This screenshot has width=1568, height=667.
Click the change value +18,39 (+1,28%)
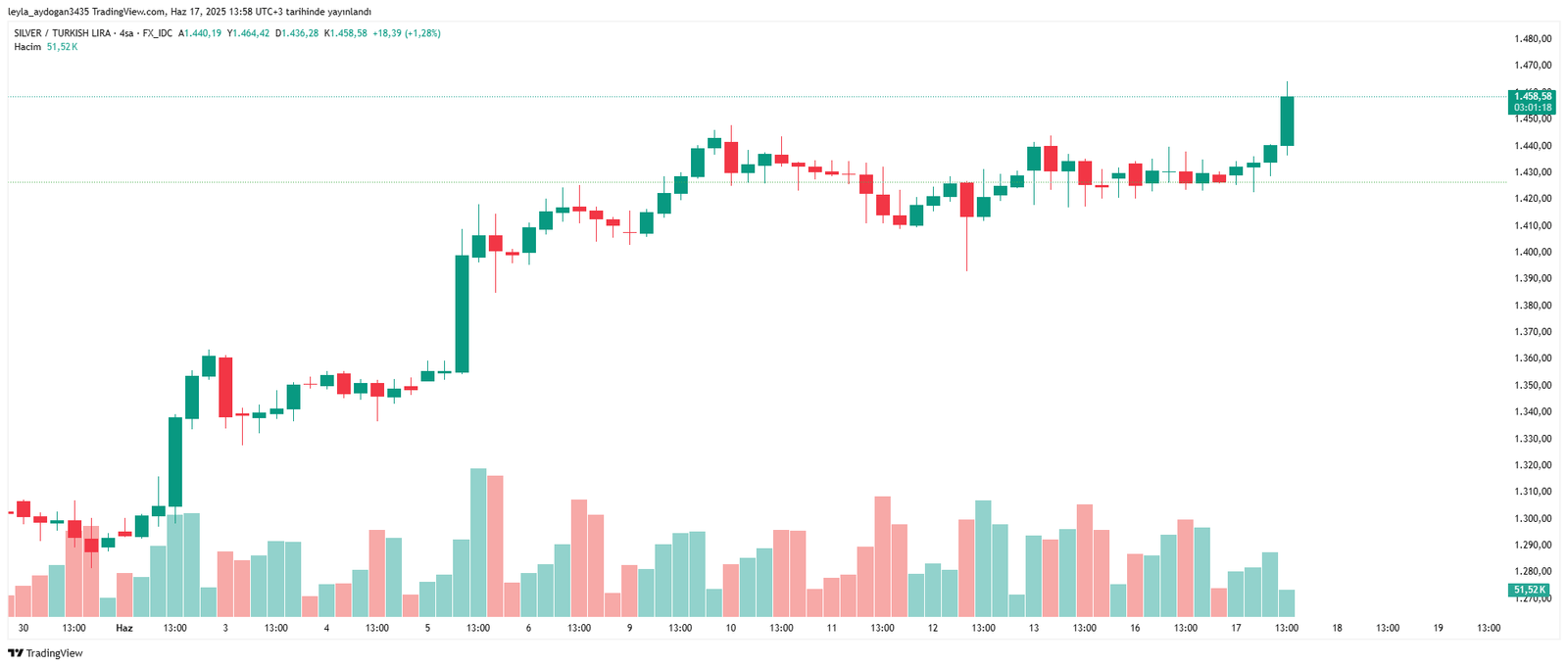[407, 33]
